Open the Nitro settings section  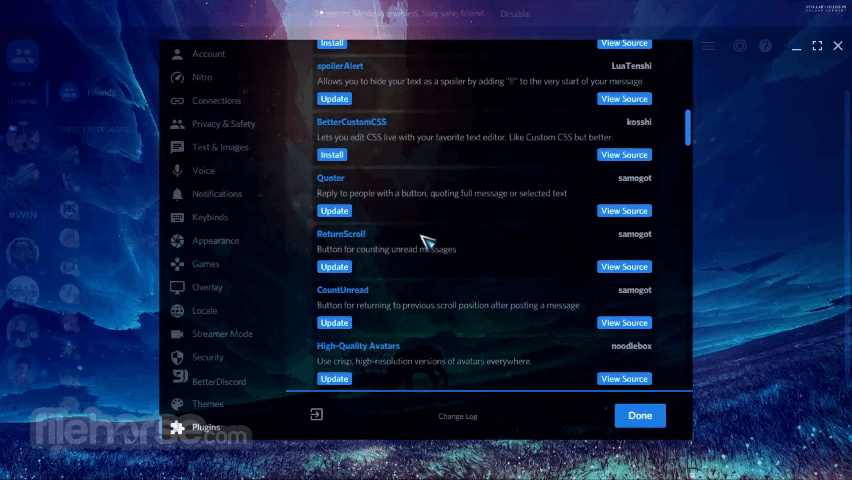[x=202, y=77]
